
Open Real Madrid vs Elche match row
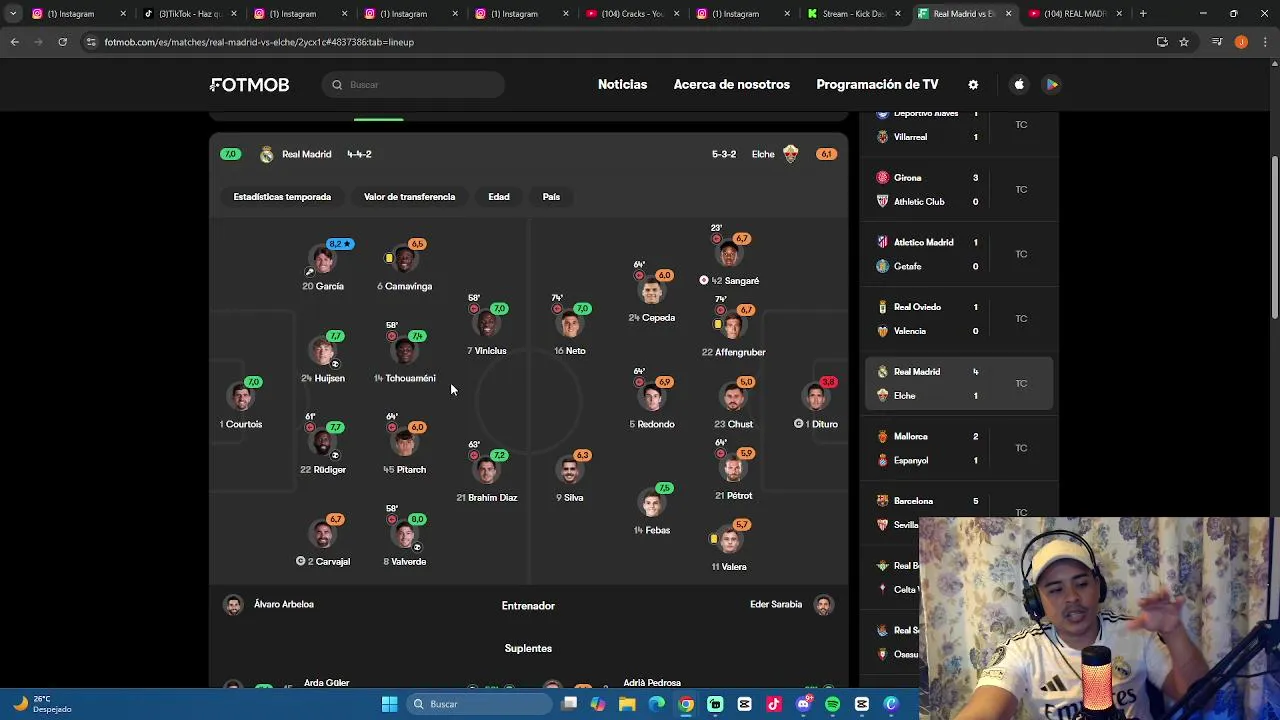(x=959, y=384)
